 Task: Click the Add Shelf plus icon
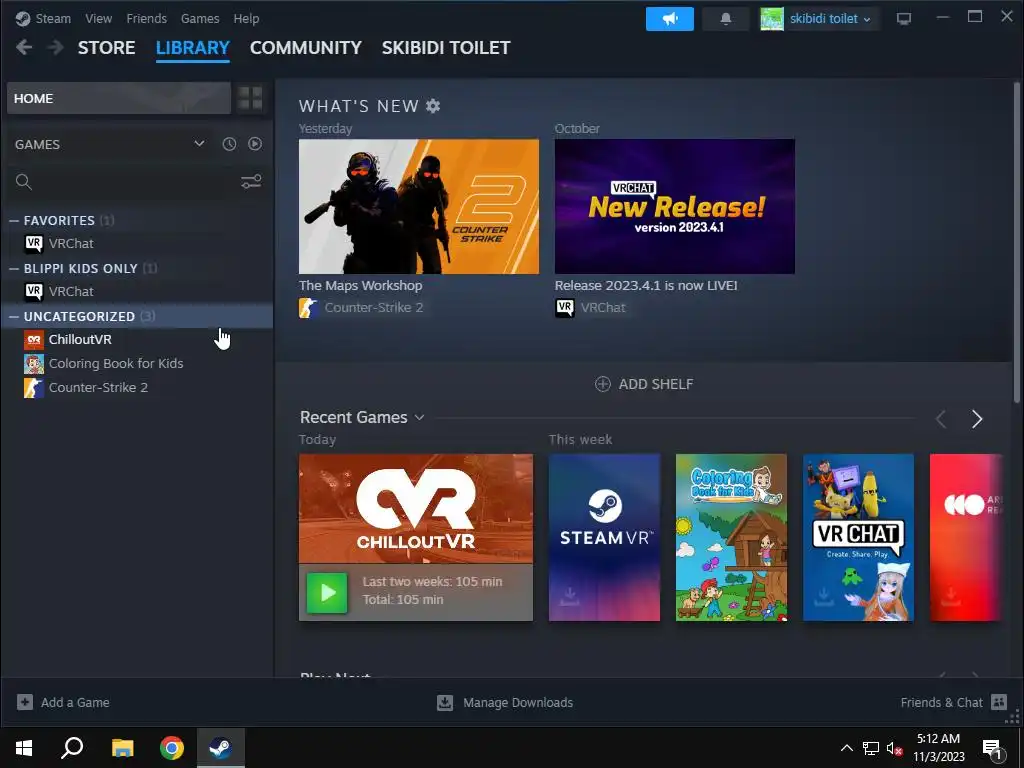click(602, 384)
